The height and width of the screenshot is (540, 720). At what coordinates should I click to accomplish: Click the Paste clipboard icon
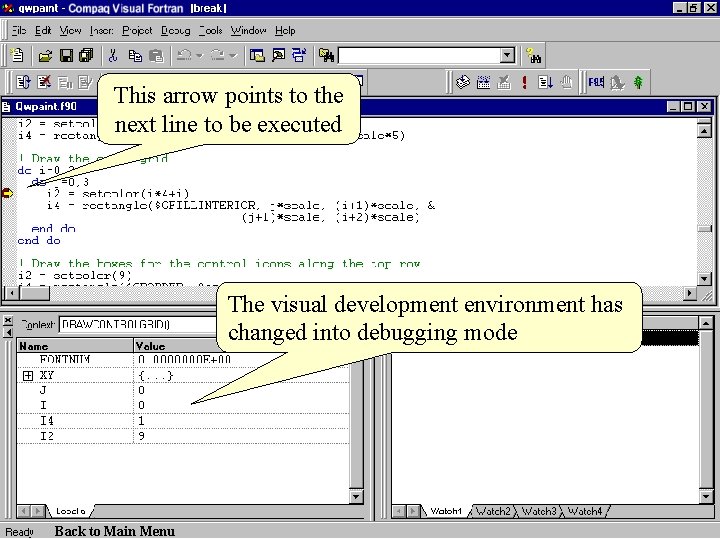point(156,56)
